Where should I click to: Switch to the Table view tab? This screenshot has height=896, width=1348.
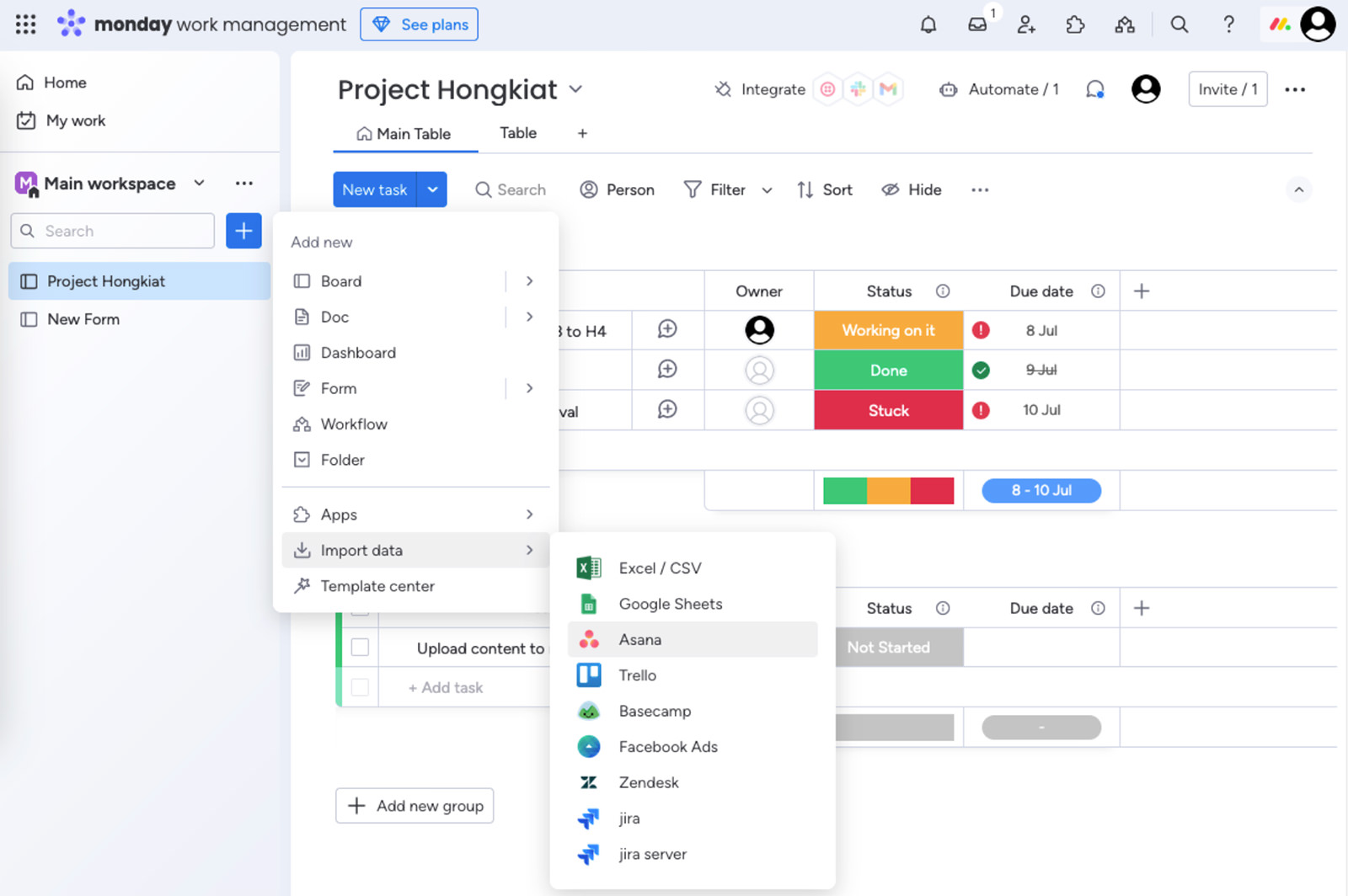coord(518,133)
